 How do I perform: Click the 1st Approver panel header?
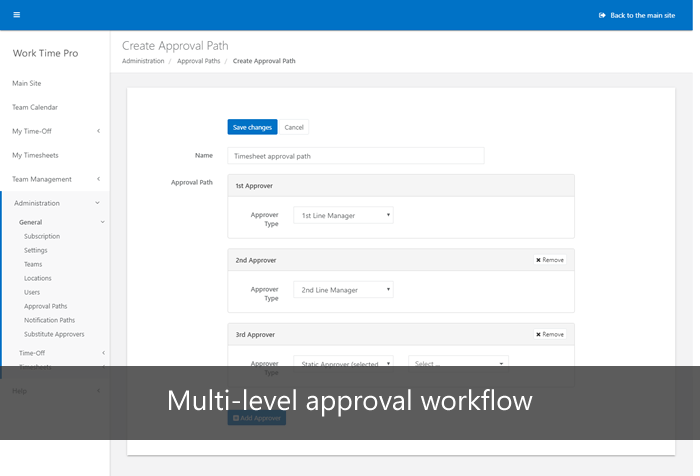(x=401, y=186)
